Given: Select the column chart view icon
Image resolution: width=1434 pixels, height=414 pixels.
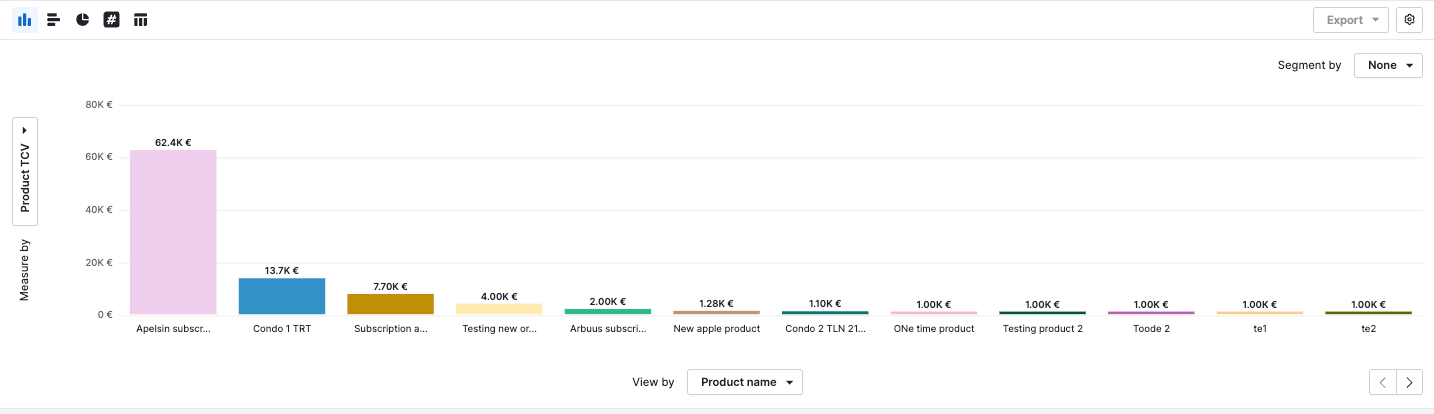Looking at the screenshot, I should 25,20.
